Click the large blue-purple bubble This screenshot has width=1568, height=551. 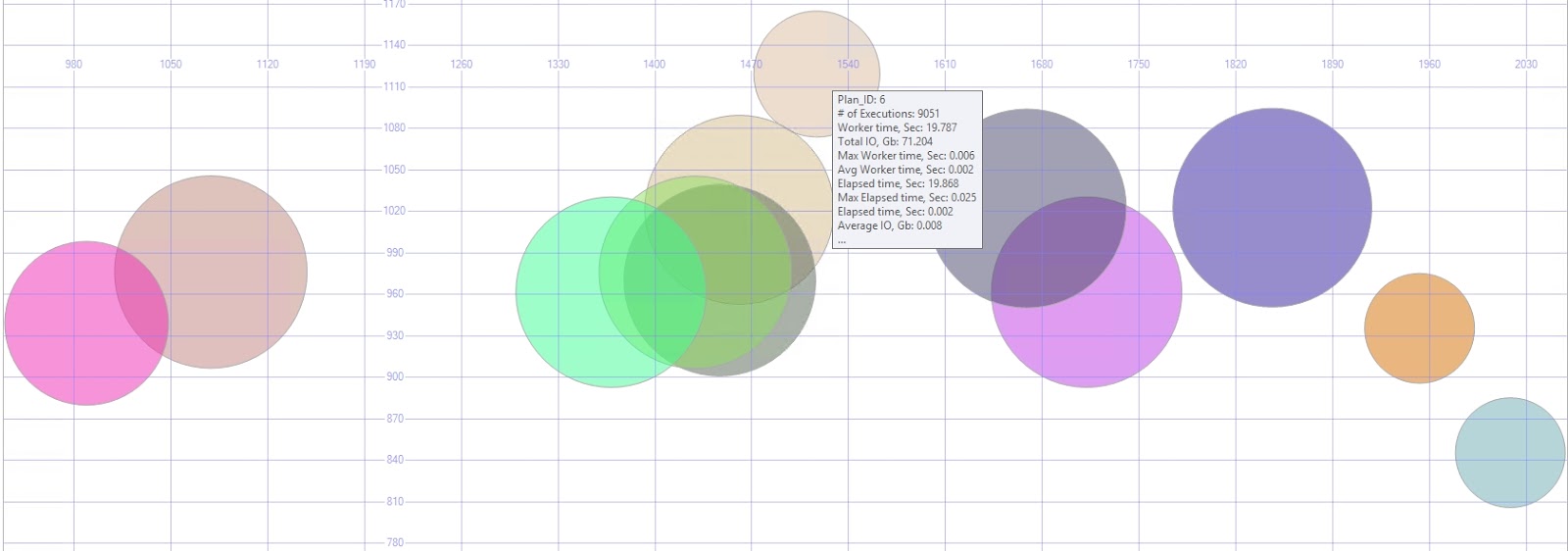[x=1272, y=208]
